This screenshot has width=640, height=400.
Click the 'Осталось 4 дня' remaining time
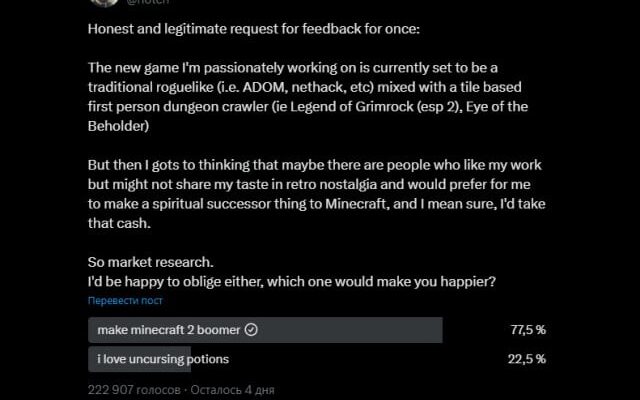point(233,389)
